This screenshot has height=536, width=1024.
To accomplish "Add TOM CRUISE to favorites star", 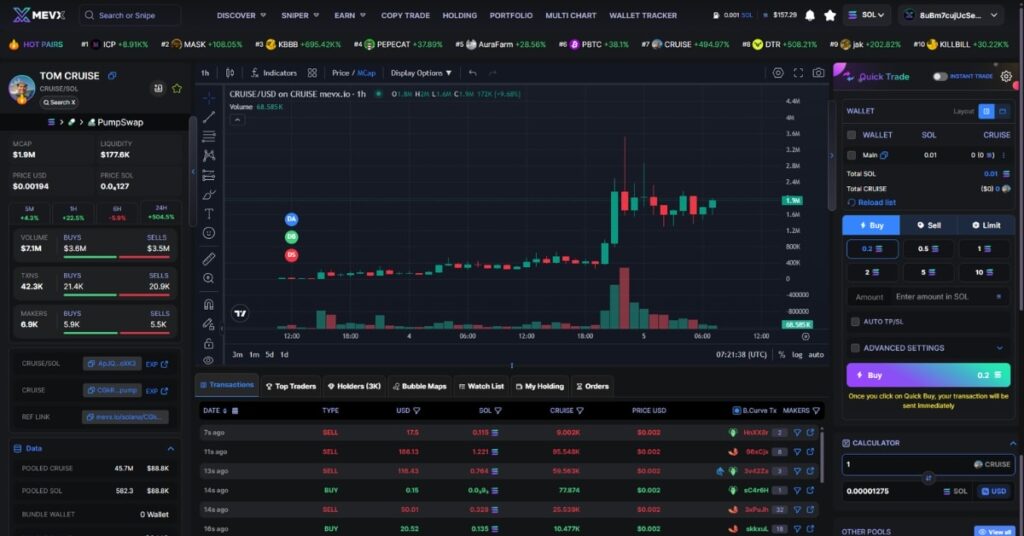I will [176, 88].
